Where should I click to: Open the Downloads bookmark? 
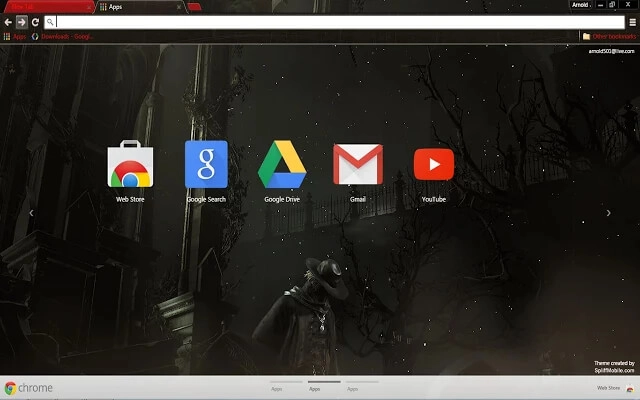(62, 36)
